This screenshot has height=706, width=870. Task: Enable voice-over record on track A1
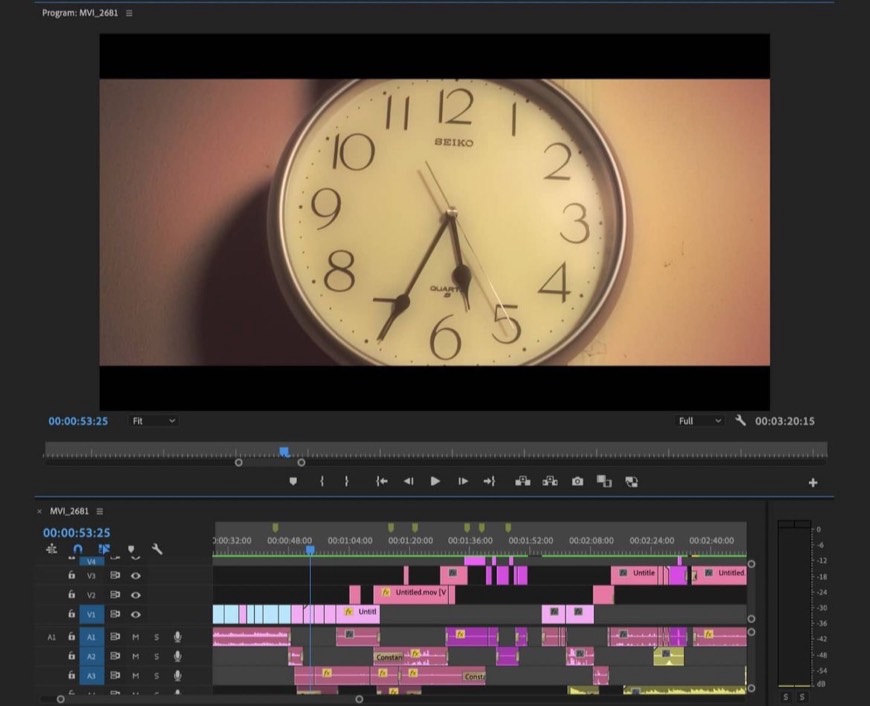coord(178,637)
